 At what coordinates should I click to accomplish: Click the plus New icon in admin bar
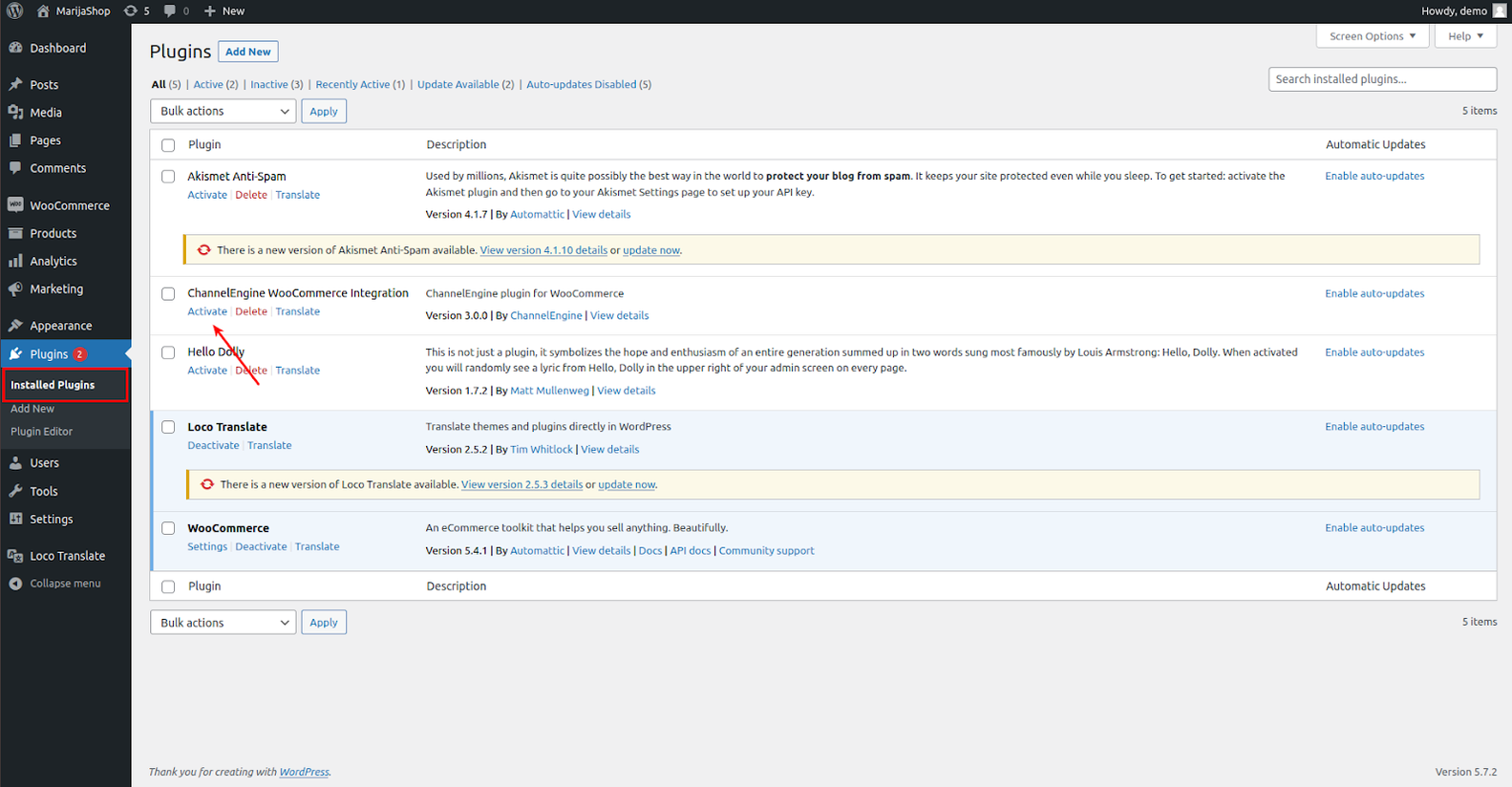[x=210, y=11]
